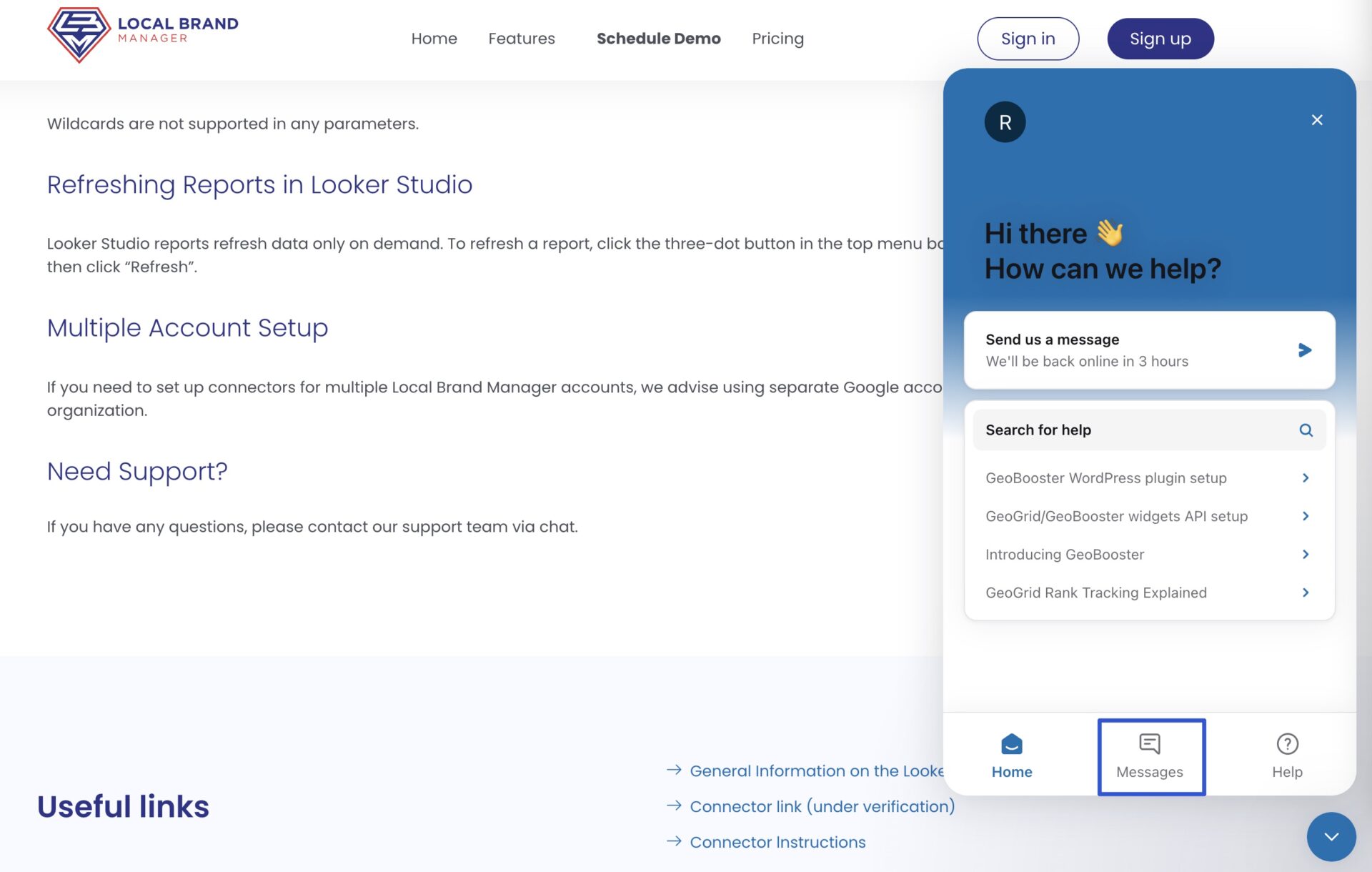Click the send arrow icon
Image resolution: width=1372 pixels, height=872 pixels.
1304,350
